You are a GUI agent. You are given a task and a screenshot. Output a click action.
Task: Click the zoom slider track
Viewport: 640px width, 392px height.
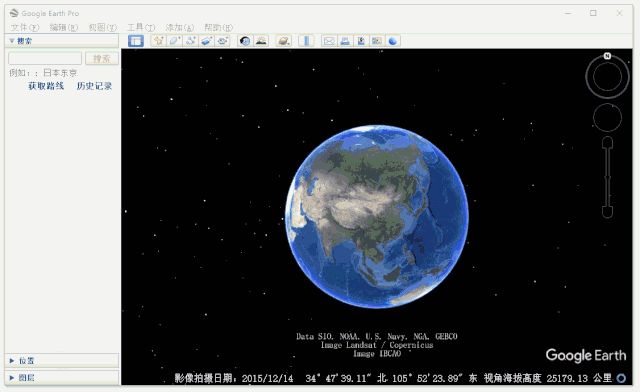607,177
